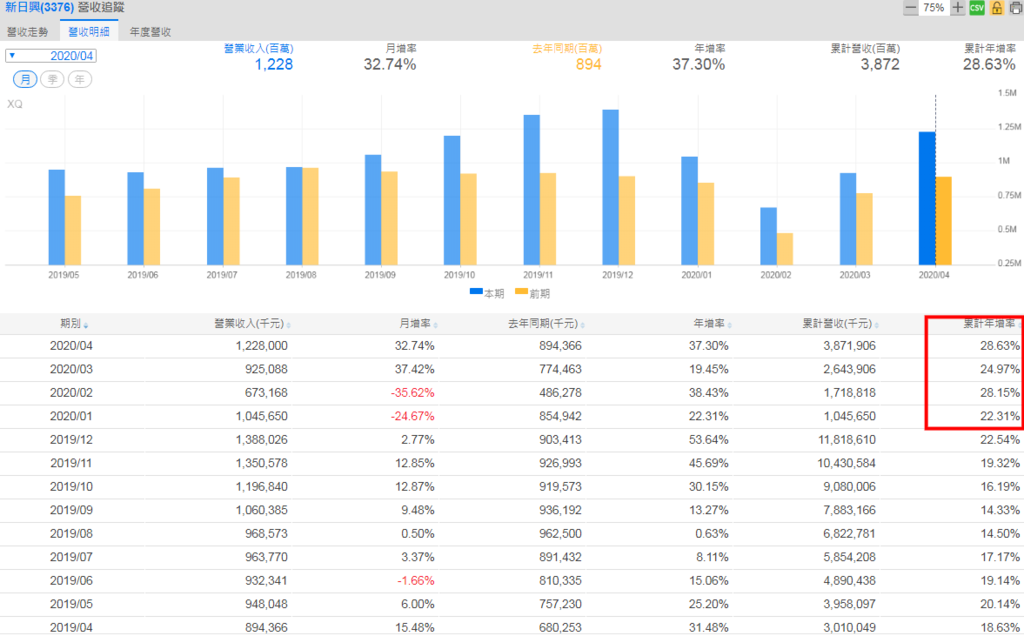Select the 2020/03 table row period
1024x636 pixels.
click(x=71, y=370)
